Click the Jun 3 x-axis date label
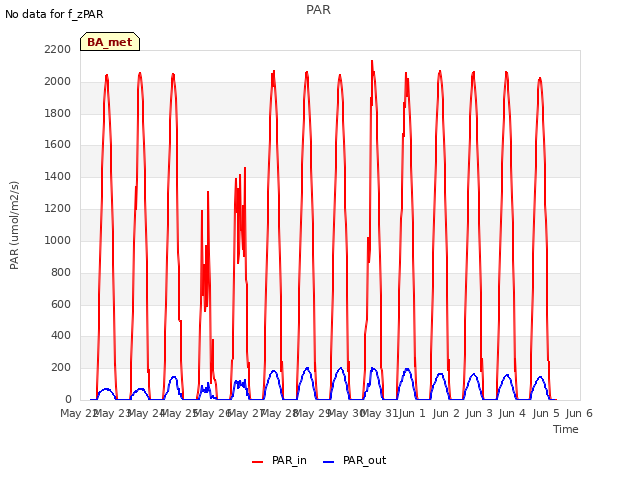The width and height of the screenshot is (640, 480). coord(479,413)
